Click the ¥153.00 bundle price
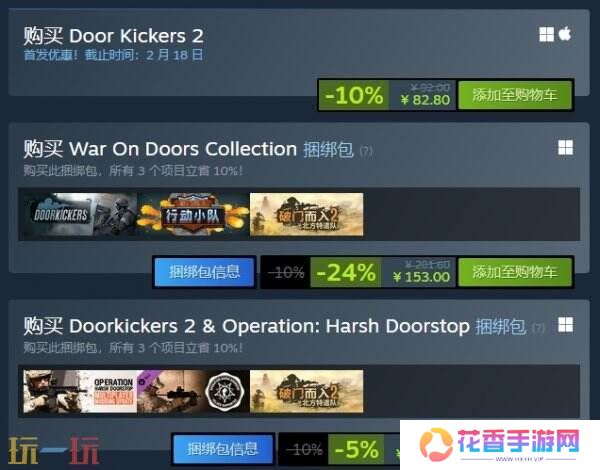 (422, 277)
